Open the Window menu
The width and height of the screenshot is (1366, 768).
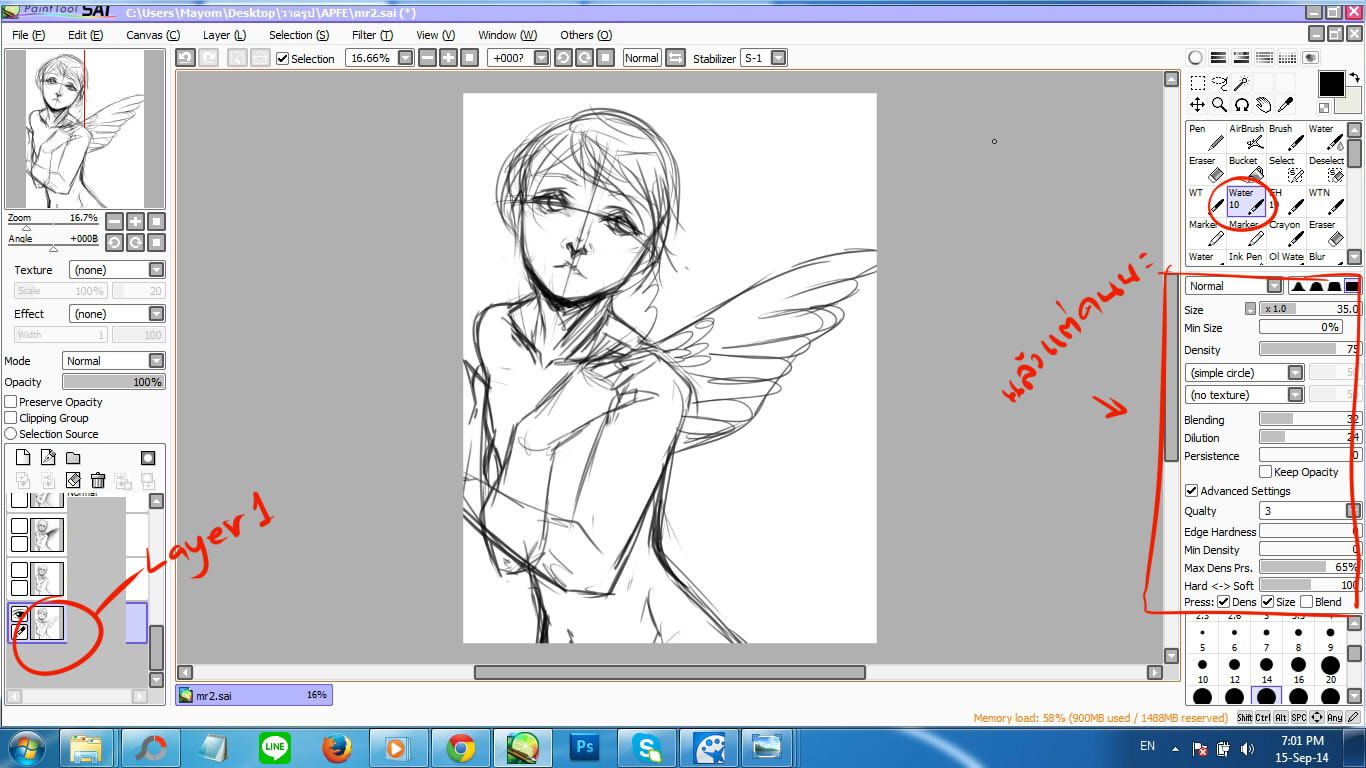point(507,35)
